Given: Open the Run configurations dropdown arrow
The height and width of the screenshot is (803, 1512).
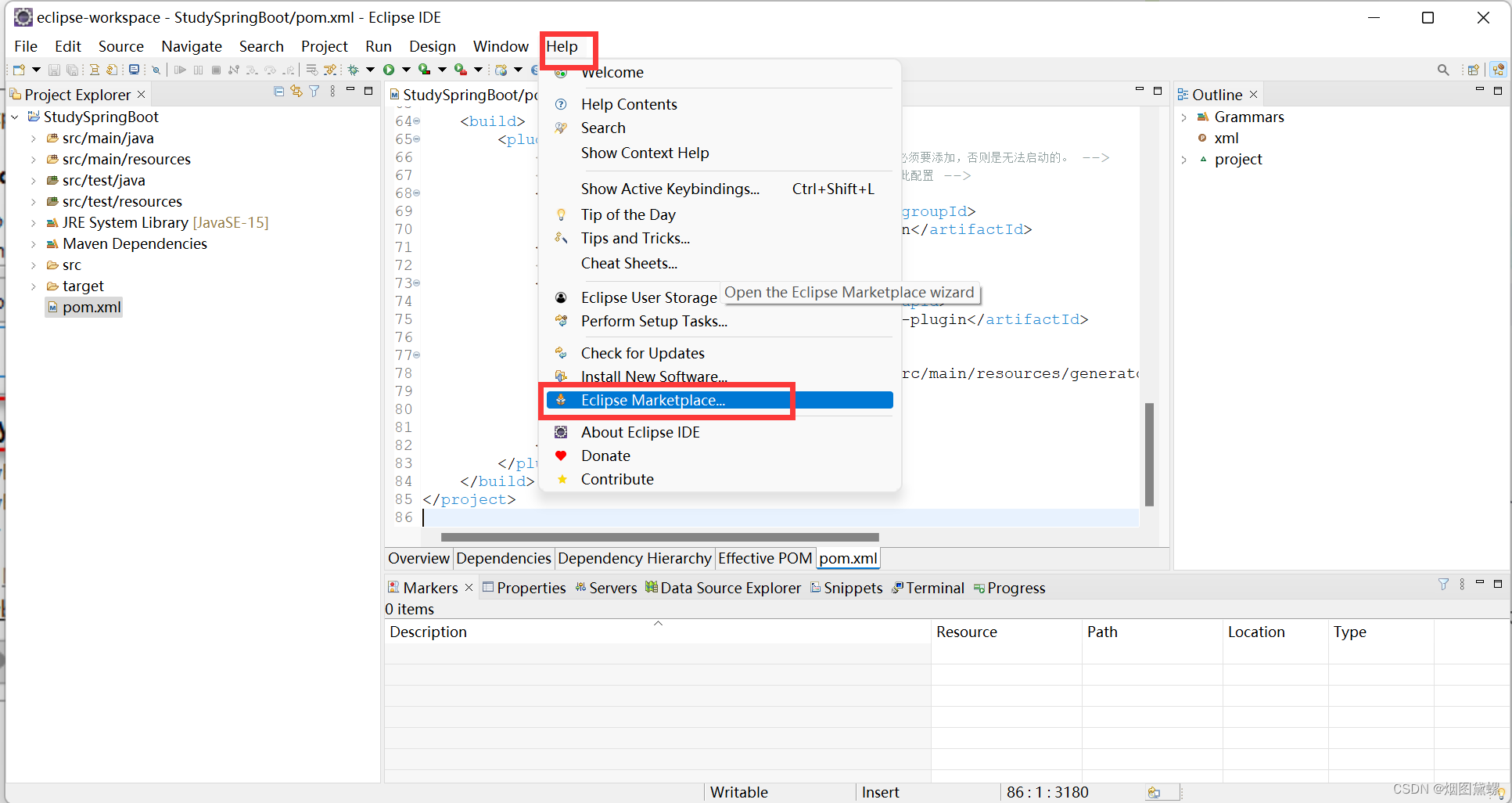Looking at the screenshot, I should [406, 70].
